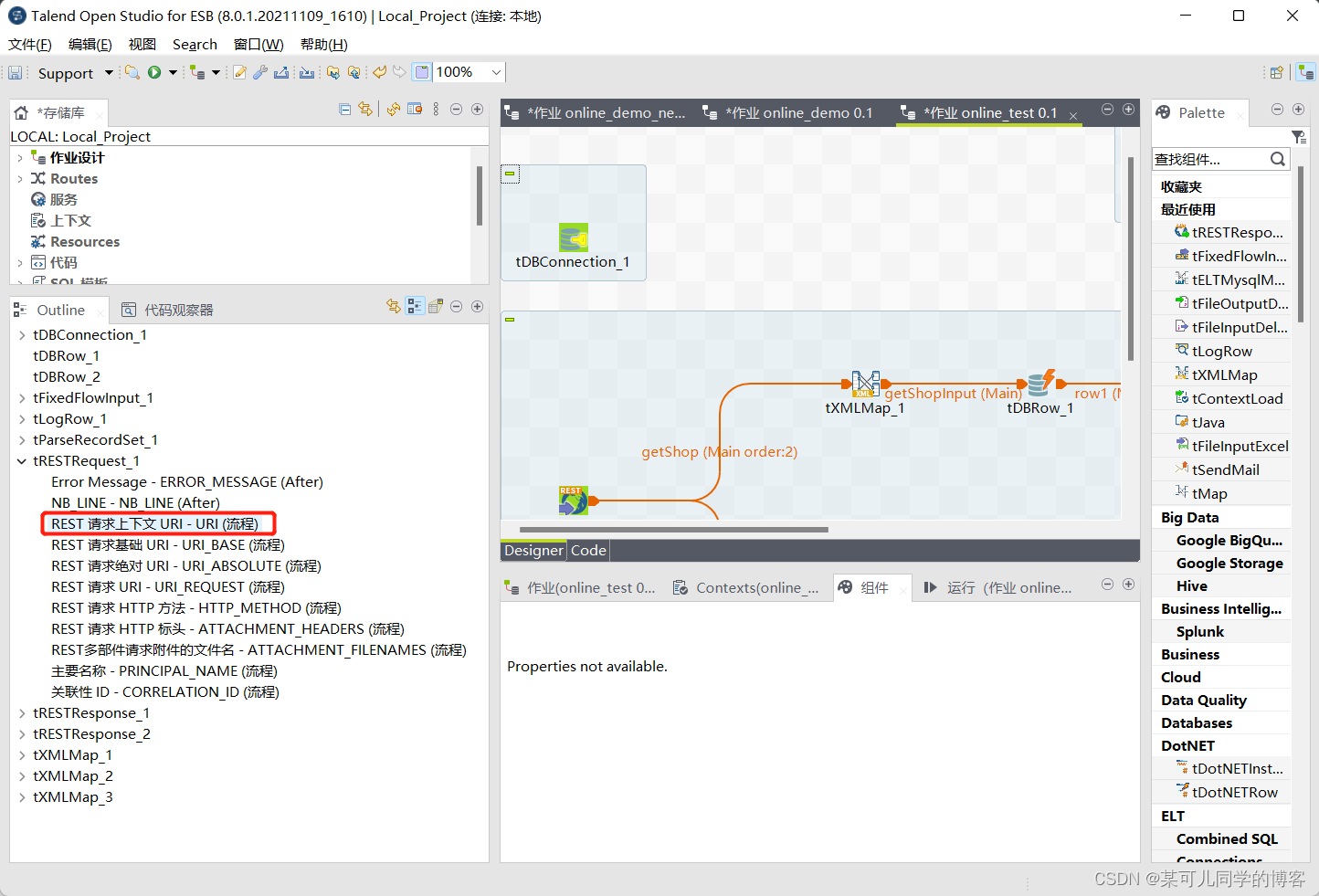Click refresh icon in repository panel
The width and height of the screenshot is (1319, 896).
(x=393, y=110)
